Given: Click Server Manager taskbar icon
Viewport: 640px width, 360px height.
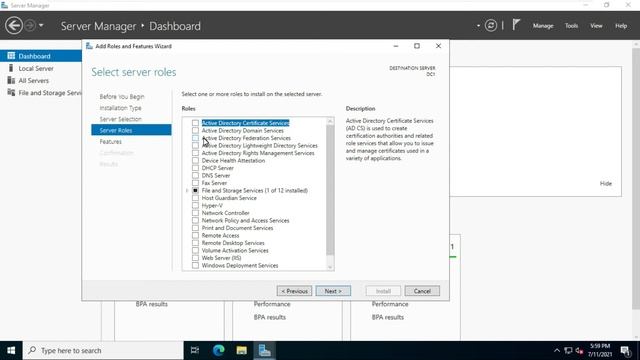Looking at the screenshot, I should click(x=264, y=351).
